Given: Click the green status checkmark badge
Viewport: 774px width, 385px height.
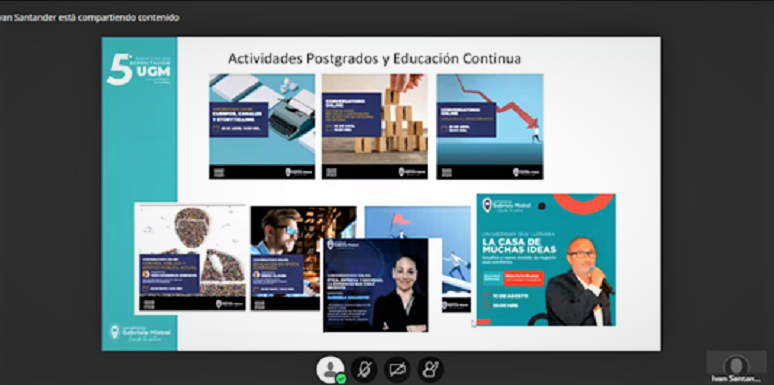Looking at the screenshot, I should [x=341, y=379].
